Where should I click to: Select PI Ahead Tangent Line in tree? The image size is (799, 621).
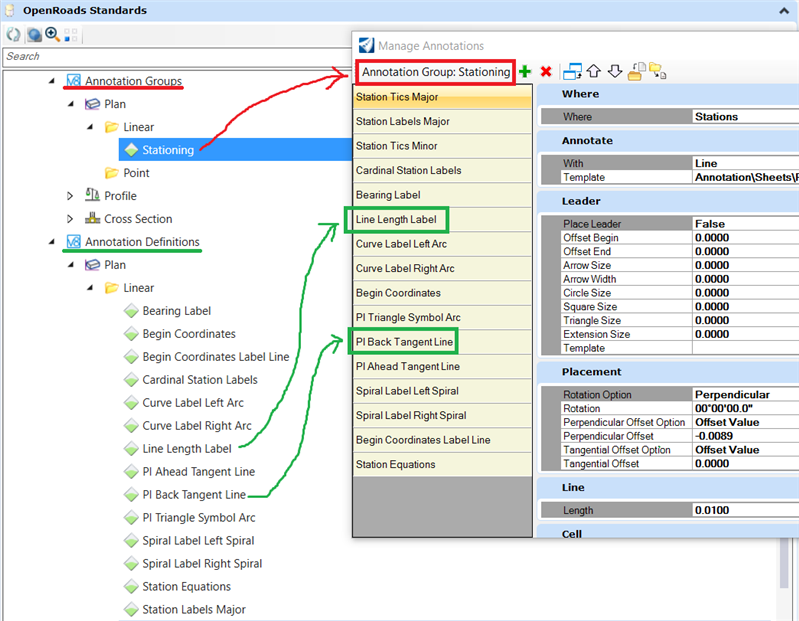[198, 472]
